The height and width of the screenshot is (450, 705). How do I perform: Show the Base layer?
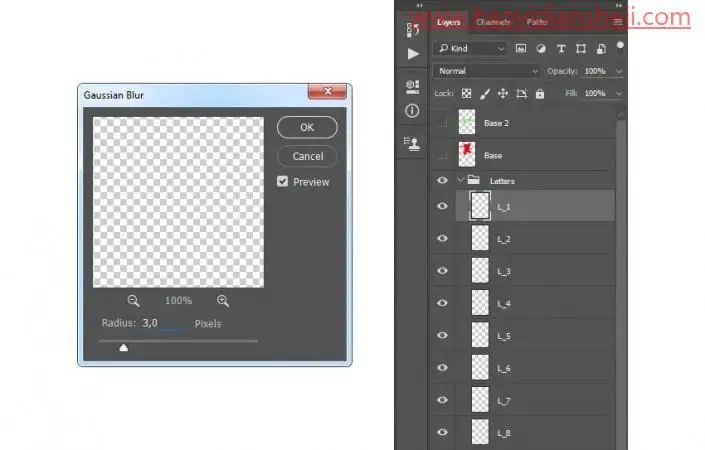[442, 155]
